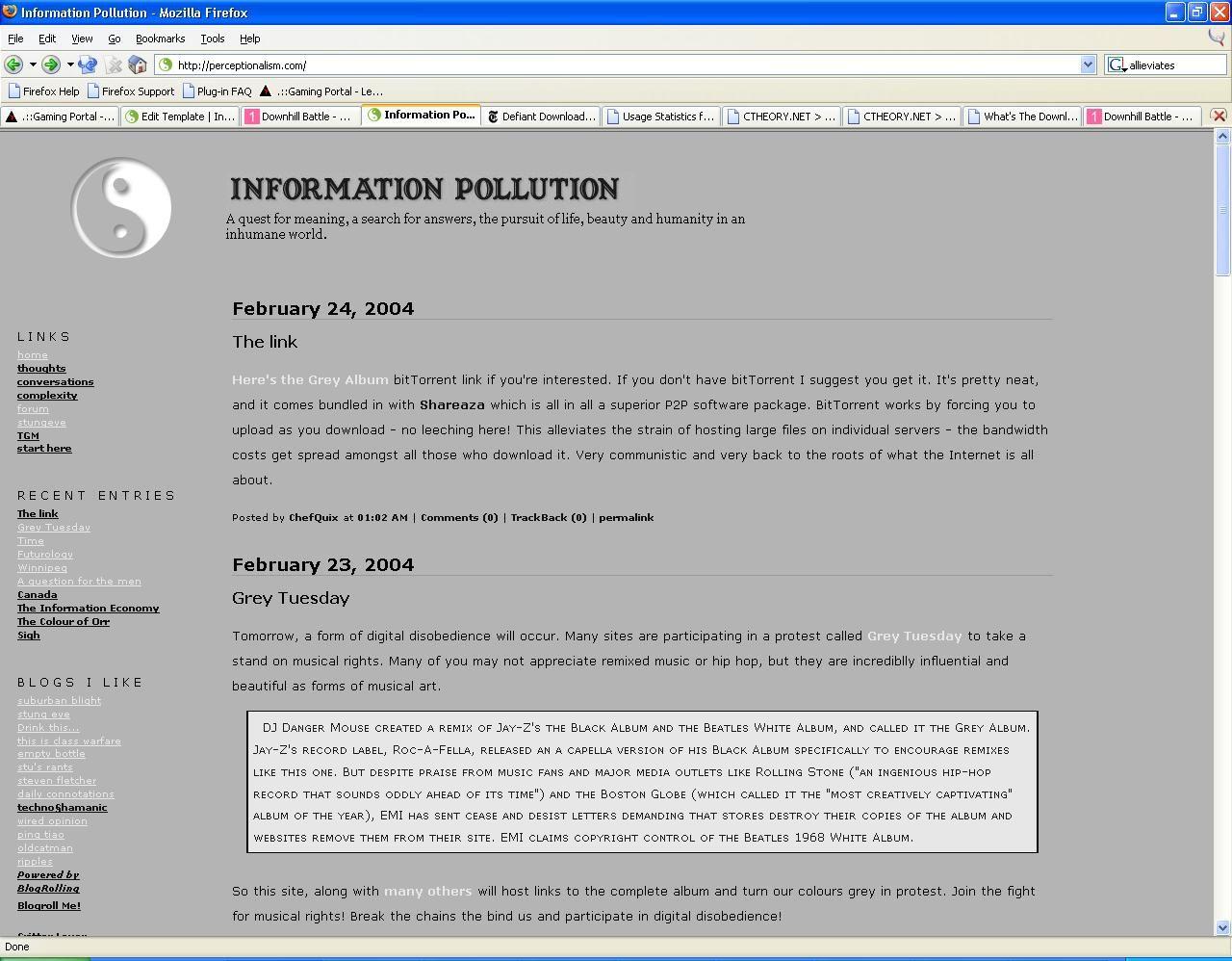The height and width of the screenshot is (961, 1232).
Task: Switch to the Usage Statistics tab
Action: [x=660, y=117]
